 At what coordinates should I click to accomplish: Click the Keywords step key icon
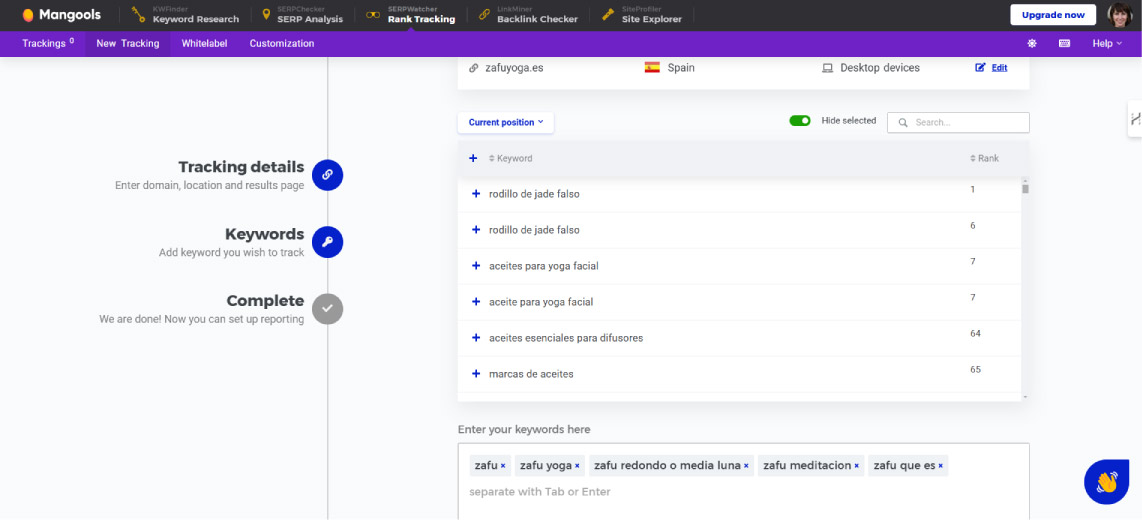327,242
